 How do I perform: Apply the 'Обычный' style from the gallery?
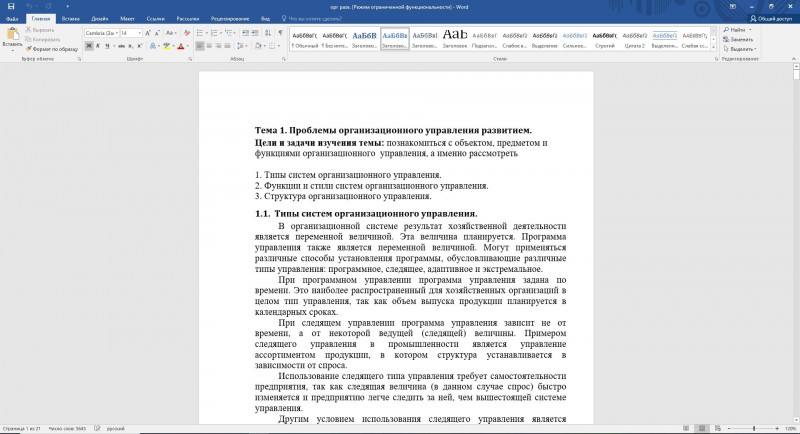[305, 38]
